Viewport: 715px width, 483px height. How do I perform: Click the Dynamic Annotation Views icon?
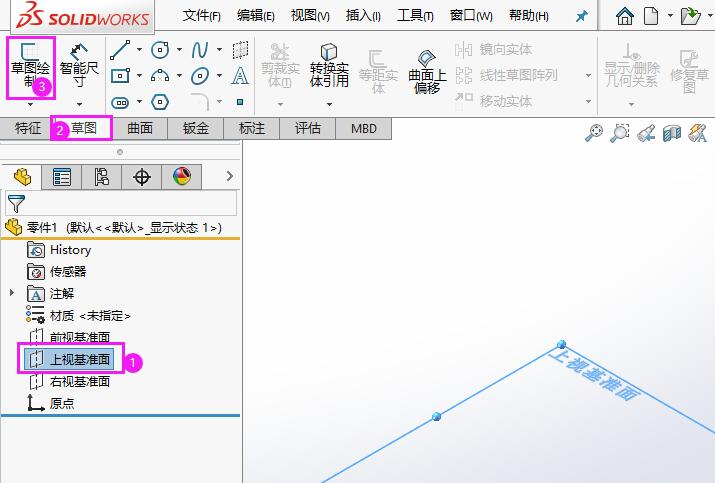[698, 133]
